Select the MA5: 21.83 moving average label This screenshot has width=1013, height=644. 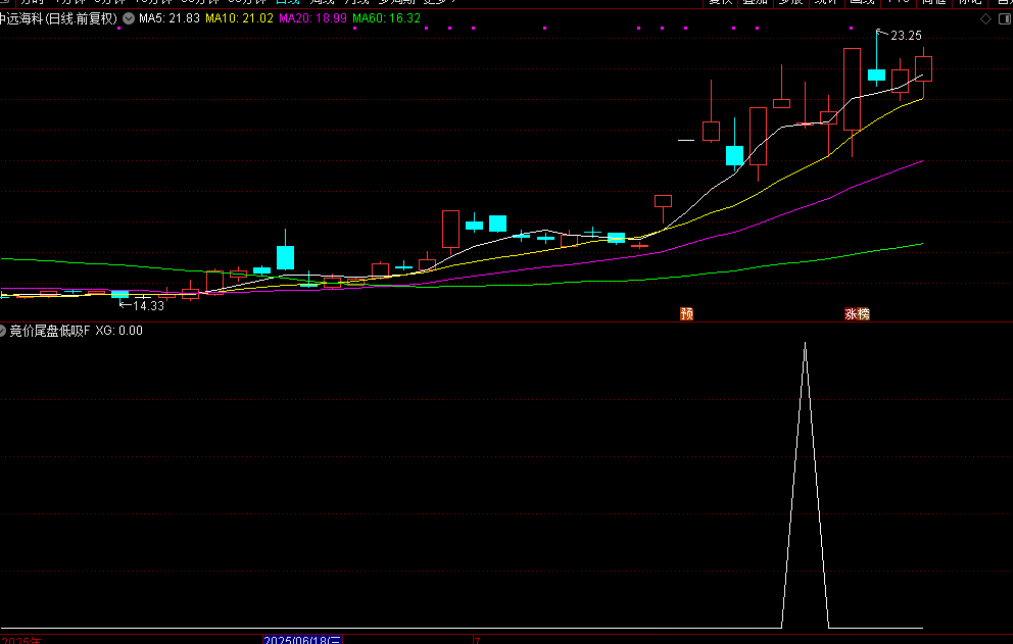(169, 19)
